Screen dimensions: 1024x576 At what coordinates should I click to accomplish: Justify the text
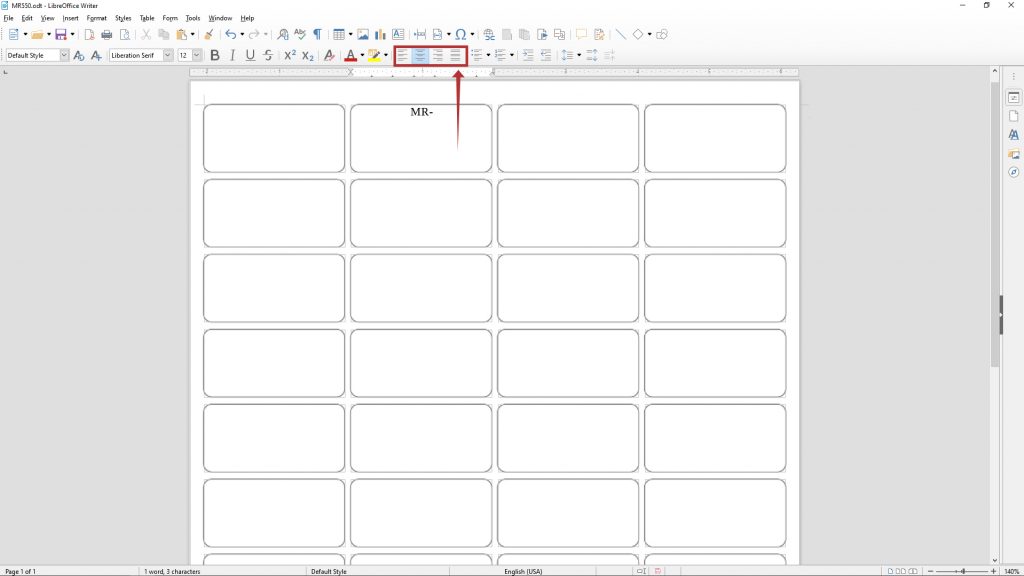[x=455, y=56]
